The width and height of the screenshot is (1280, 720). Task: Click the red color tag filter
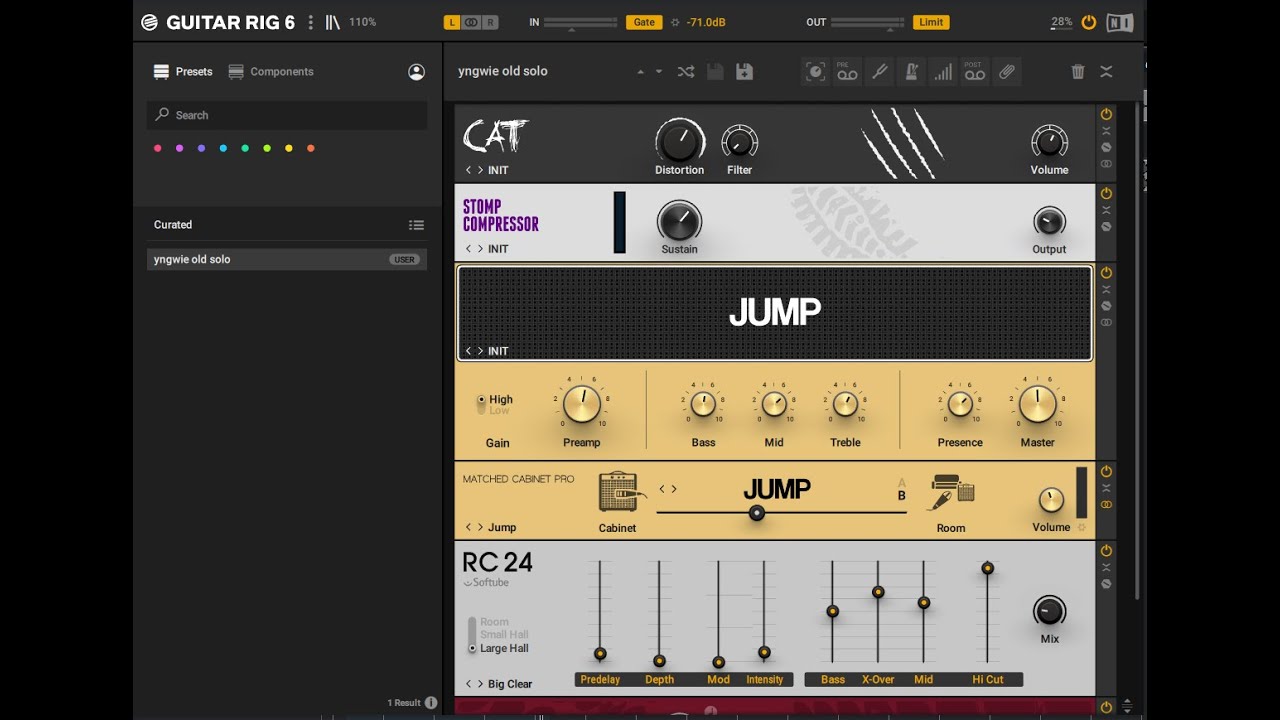click(x=157, y=148)
